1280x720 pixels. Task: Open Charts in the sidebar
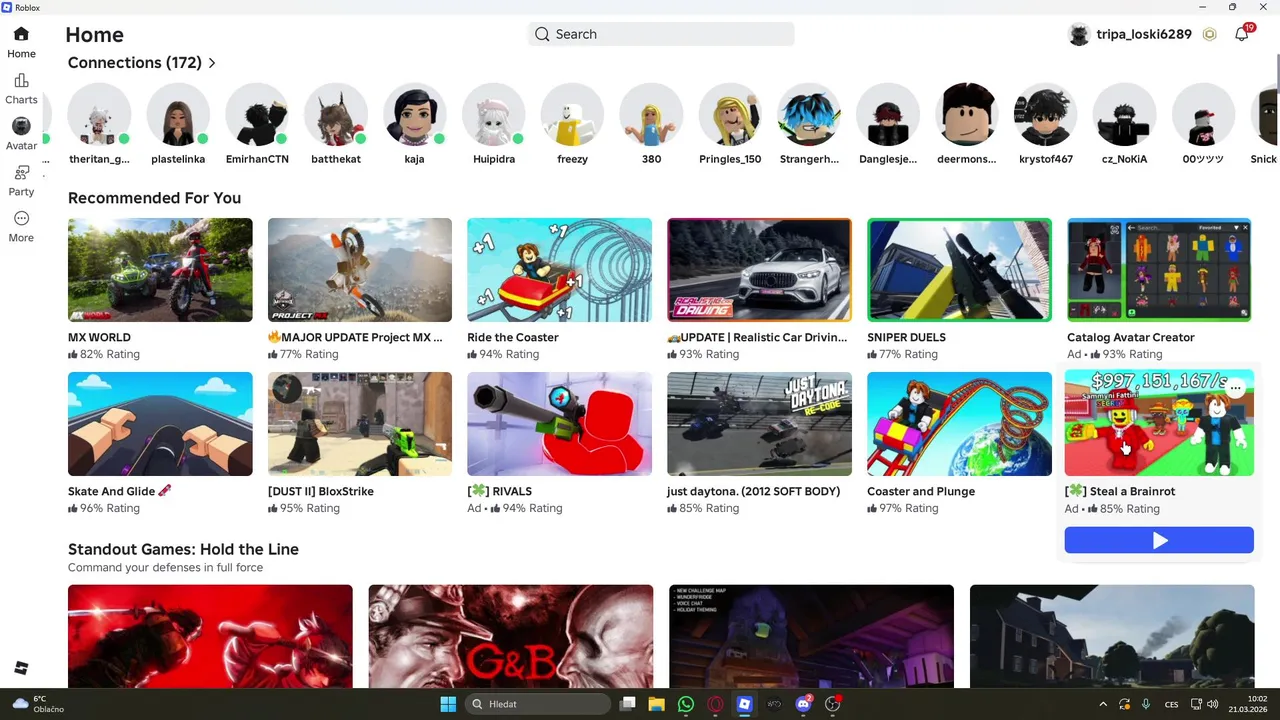tap(21, 81)
